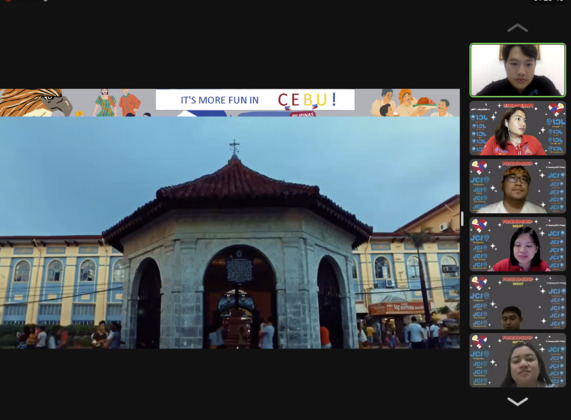This screenshot has width=571, height=420.
Task: Select the green-outlined active speaker video tile
Action: [517, 70]
